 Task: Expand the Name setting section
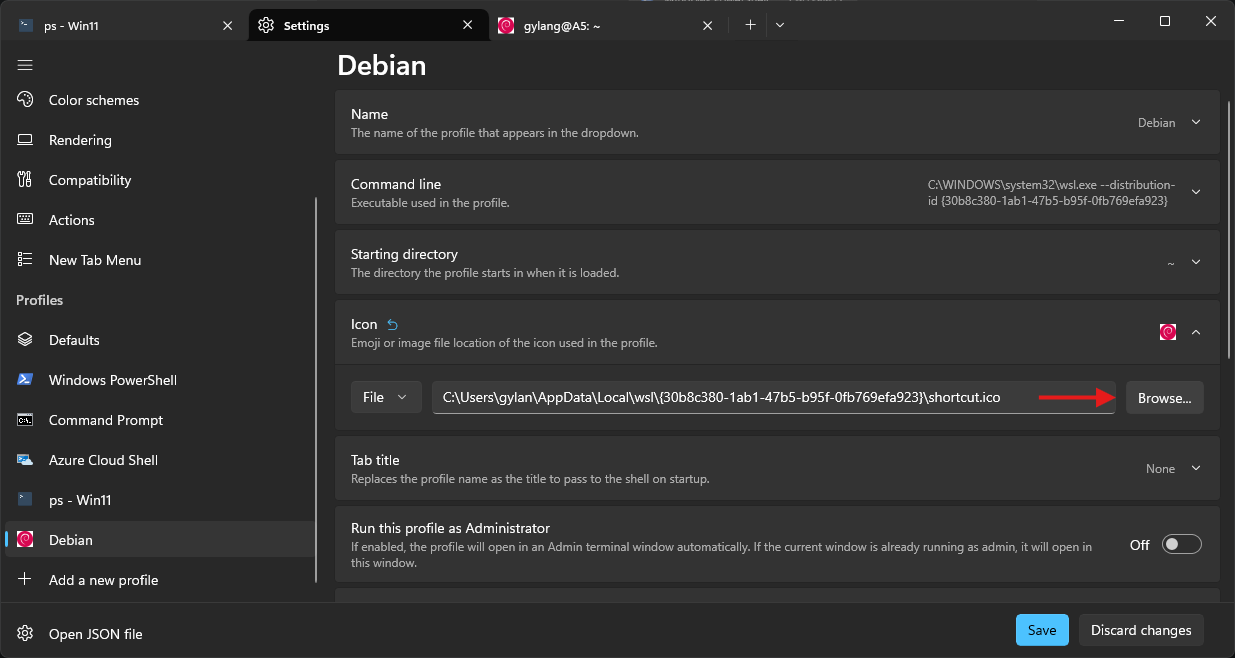click(x=1196, y=123)
